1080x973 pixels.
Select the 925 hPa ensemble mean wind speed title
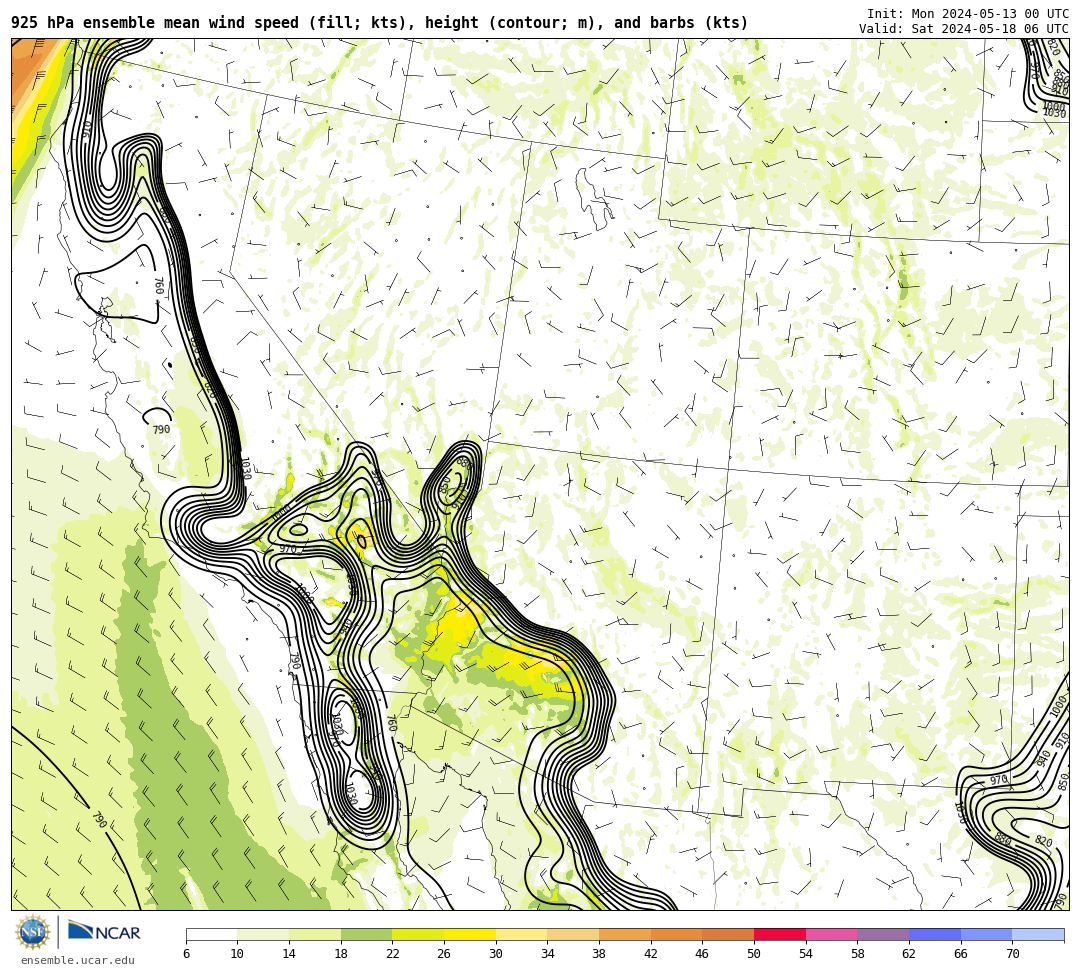pos(380,23)
